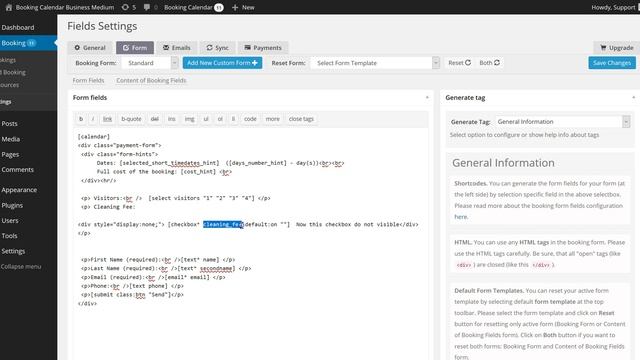Open the Generate Tag General Information dropdown

pyautogui.click(x=562, y=122)
